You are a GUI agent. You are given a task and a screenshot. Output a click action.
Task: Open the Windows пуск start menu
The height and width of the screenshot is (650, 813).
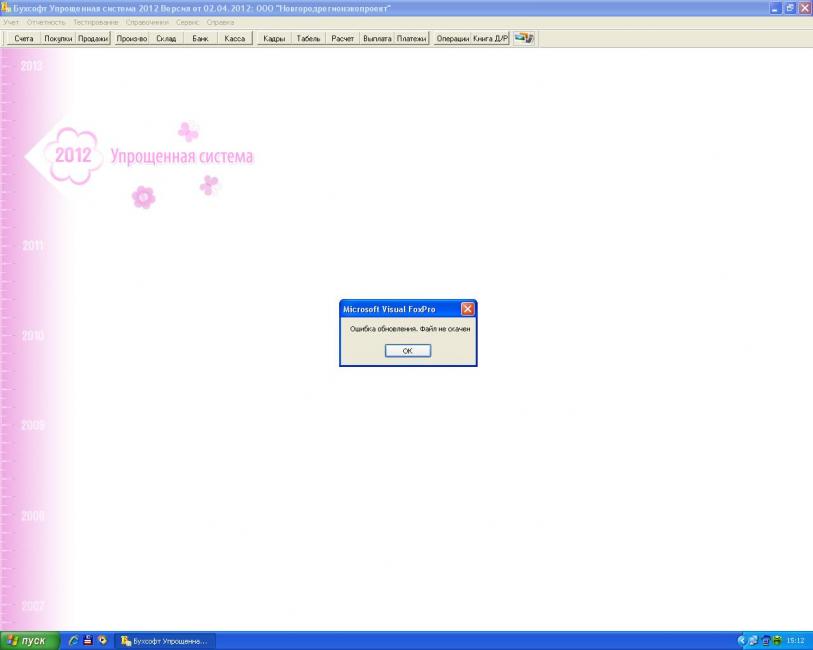click(x=30, y=640)
